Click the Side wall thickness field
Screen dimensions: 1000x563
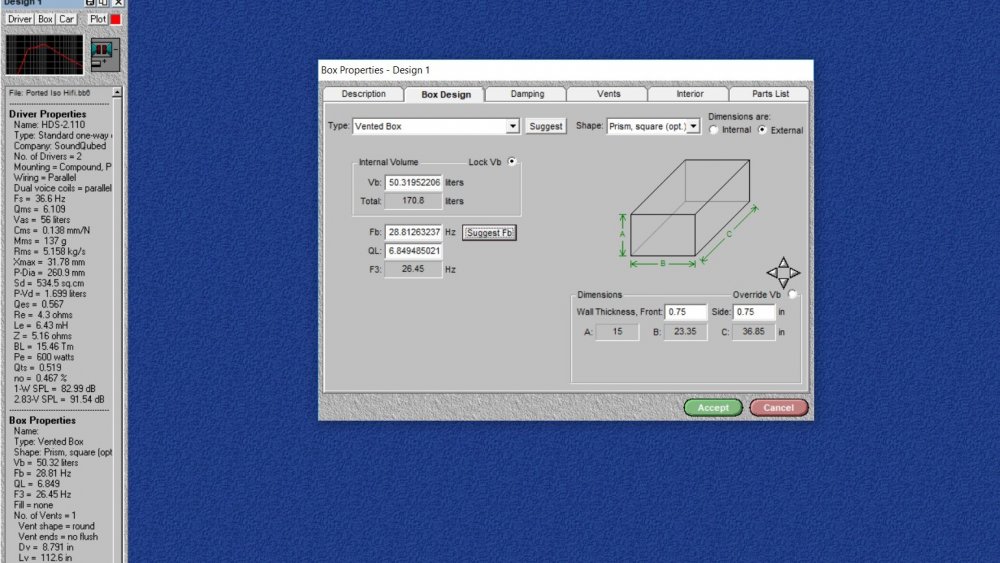click(754, 312)
